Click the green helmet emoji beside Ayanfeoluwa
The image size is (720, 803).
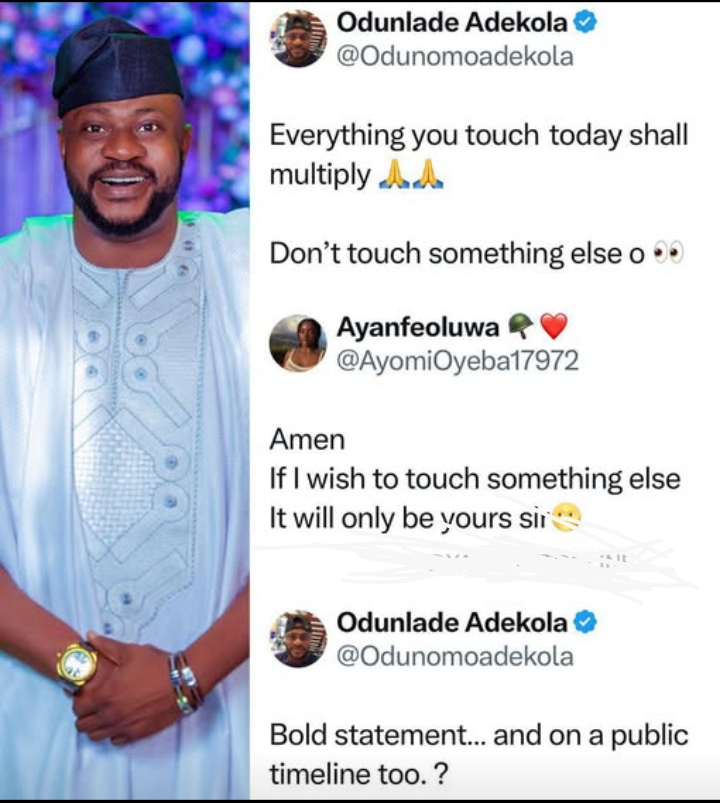point(521,326)
